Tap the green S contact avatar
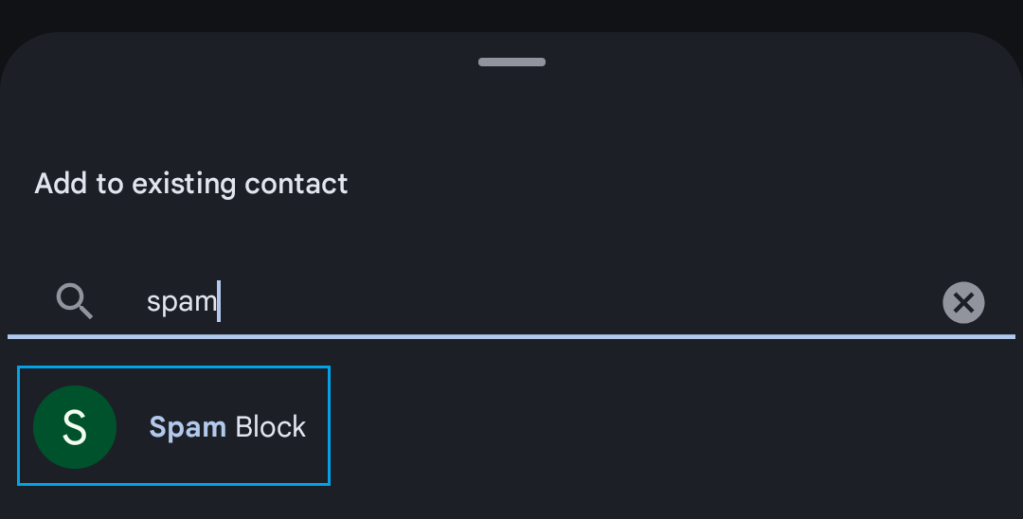The width and height of the screenshot is (1023, 519). 75,427
